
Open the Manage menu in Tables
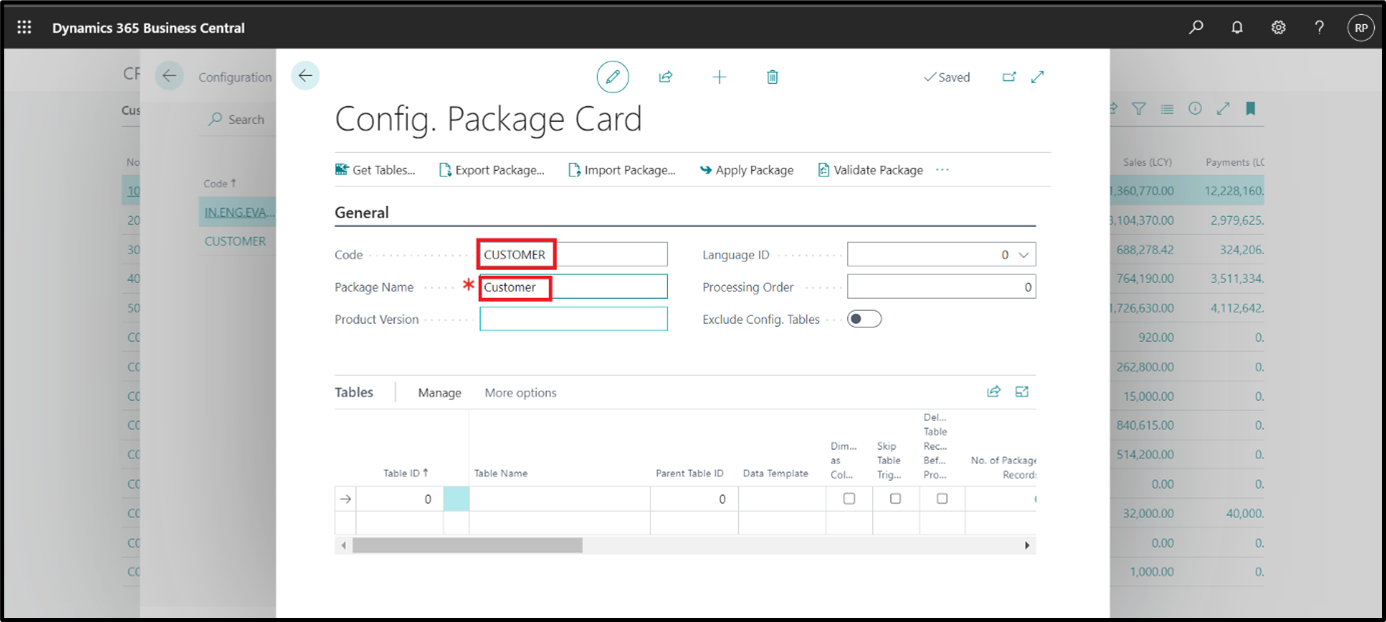440,393
